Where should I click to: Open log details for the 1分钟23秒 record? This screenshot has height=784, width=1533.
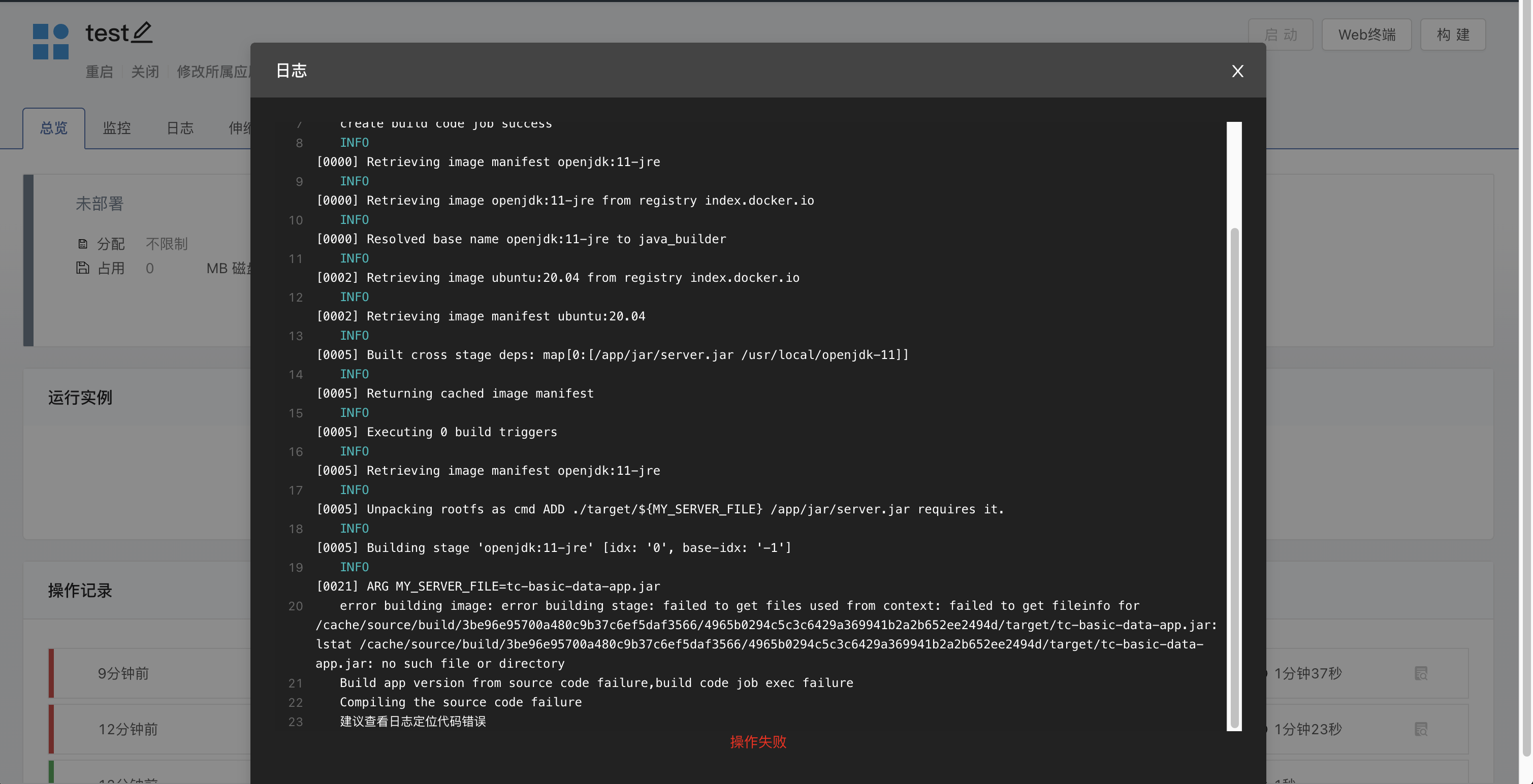tap(1422, 729)
